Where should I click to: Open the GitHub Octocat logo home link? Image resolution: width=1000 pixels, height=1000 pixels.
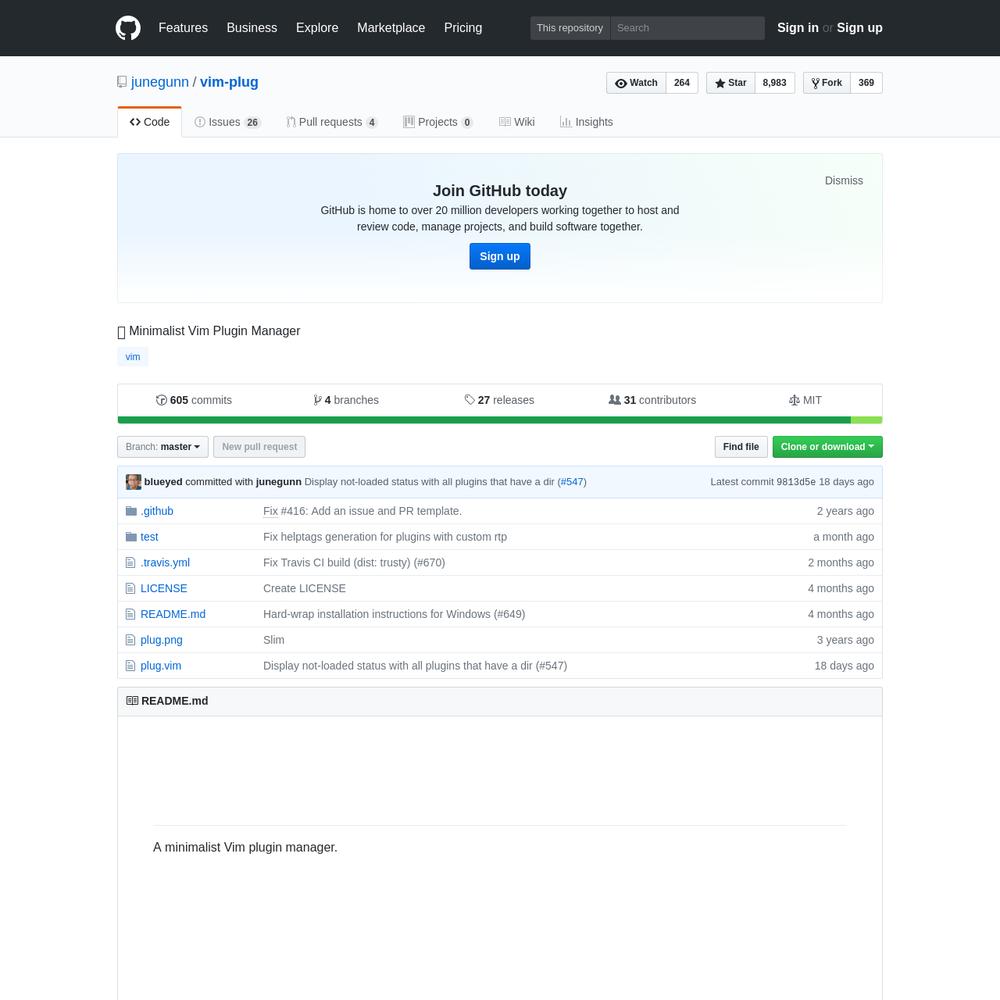pyautogui.click(x=128, y=28)
